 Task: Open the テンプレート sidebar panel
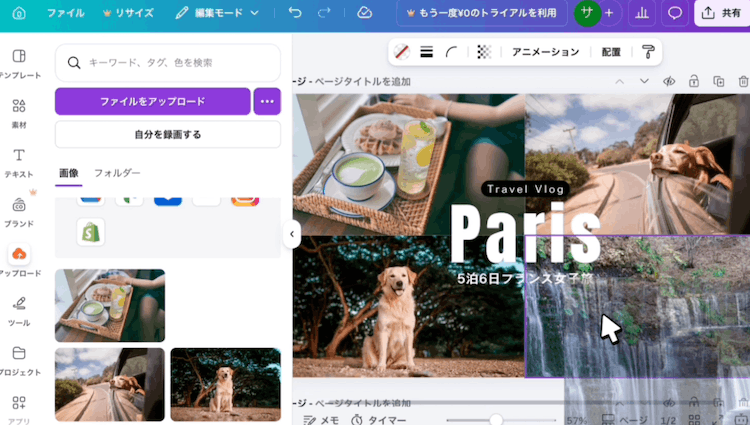[x=19, y=64]
